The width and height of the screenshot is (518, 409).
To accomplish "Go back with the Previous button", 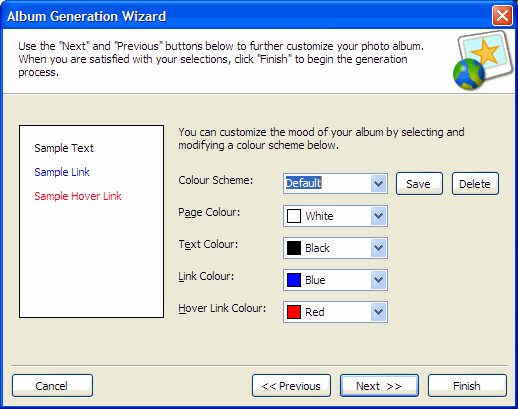I will [x=291, y=386].
